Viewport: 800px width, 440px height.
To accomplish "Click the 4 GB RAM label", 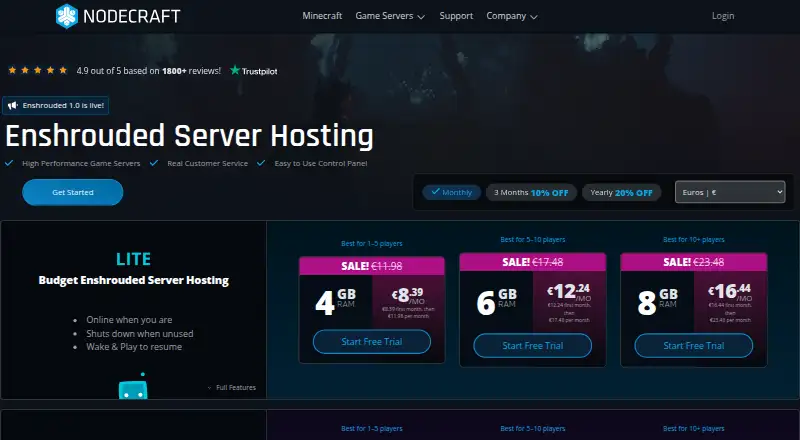I will pos(336,302).
